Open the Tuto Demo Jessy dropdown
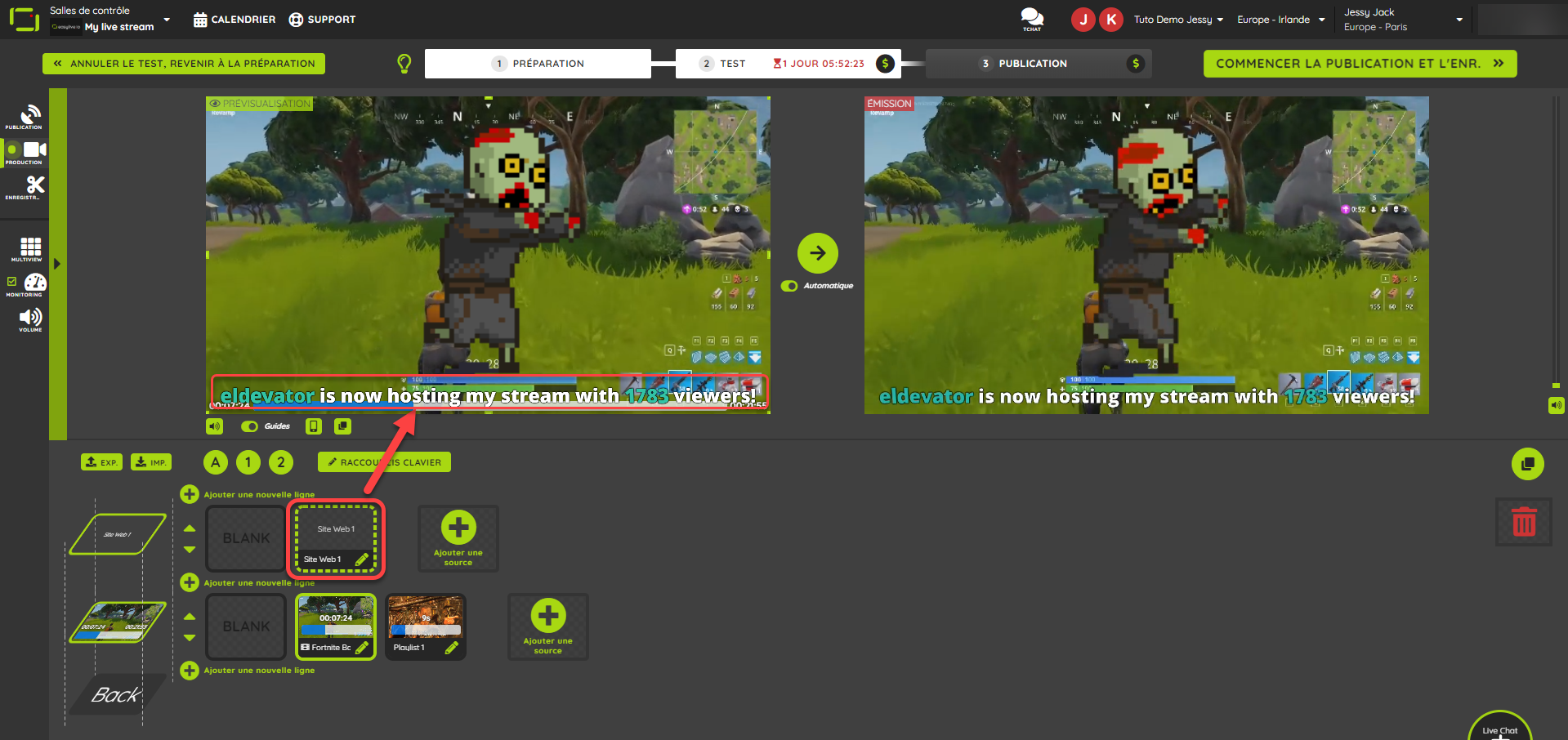 pos(1178,20)
